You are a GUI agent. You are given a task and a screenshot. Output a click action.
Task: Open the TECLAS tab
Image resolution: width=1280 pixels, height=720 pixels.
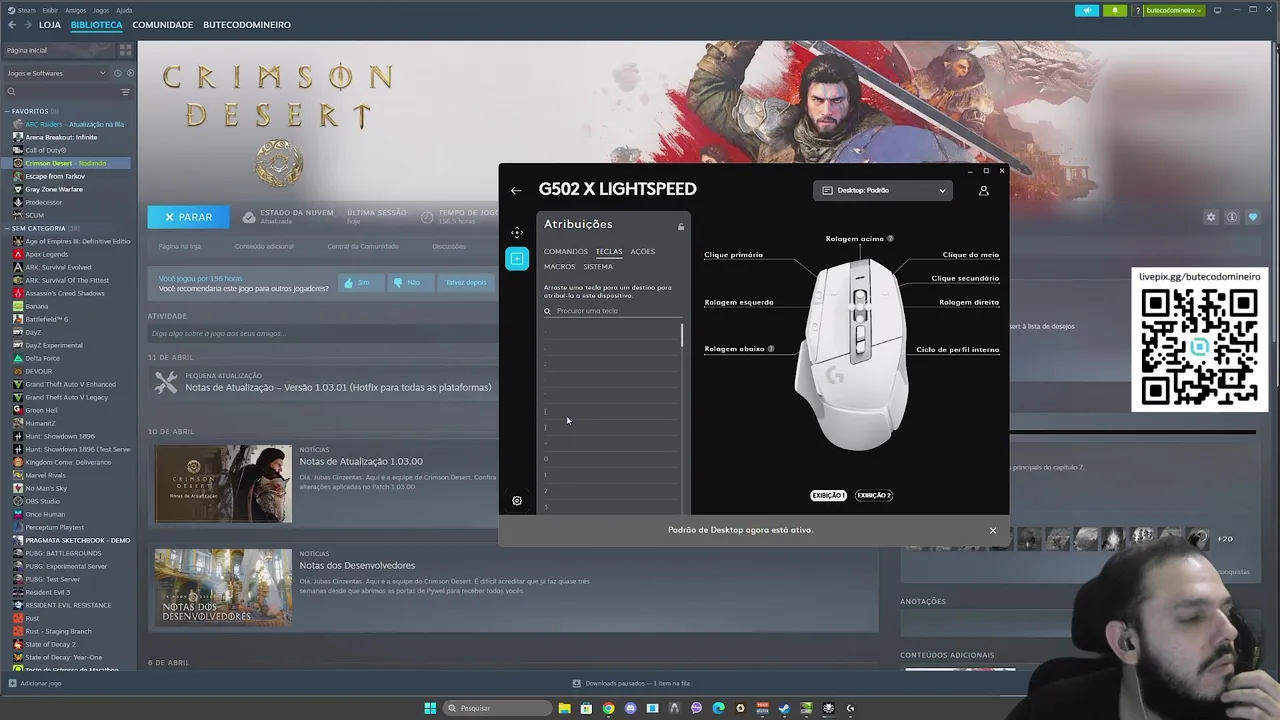coord(609,252)
